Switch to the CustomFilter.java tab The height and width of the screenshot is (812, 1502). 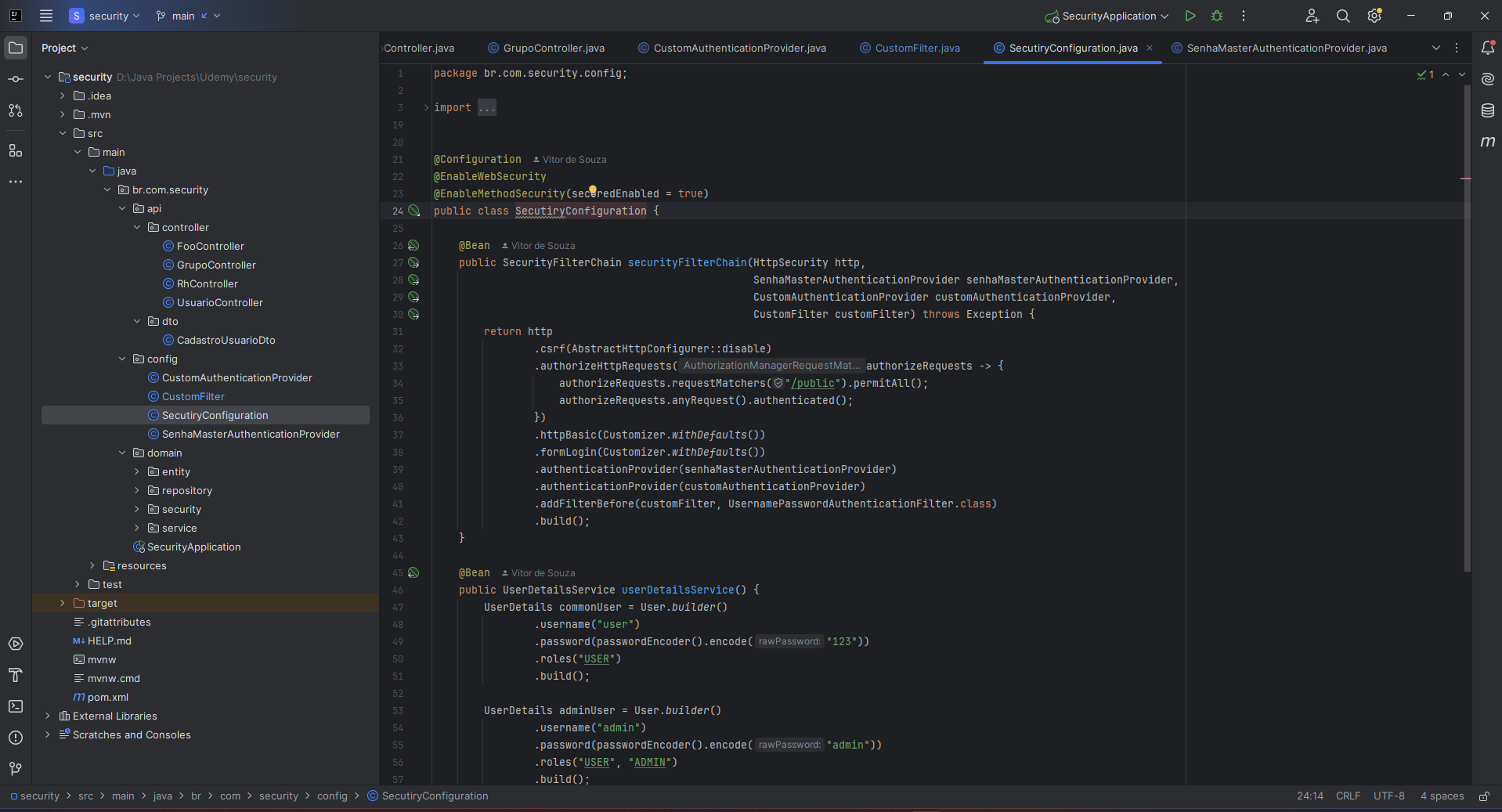point(917,49)
